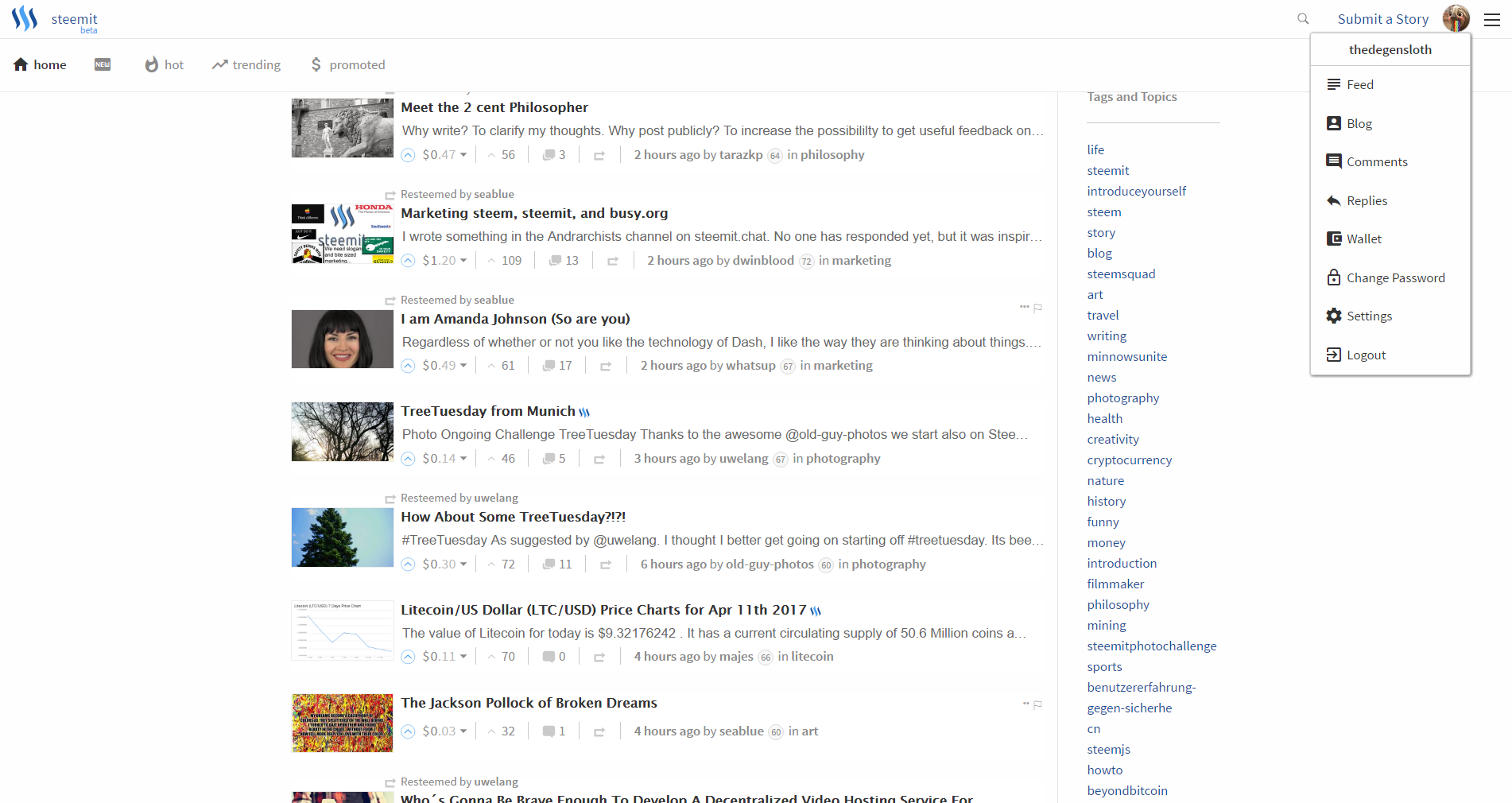Click Submit a Story link
Viewport: 1512px width, 803px height.
[x=1383, y=19]
